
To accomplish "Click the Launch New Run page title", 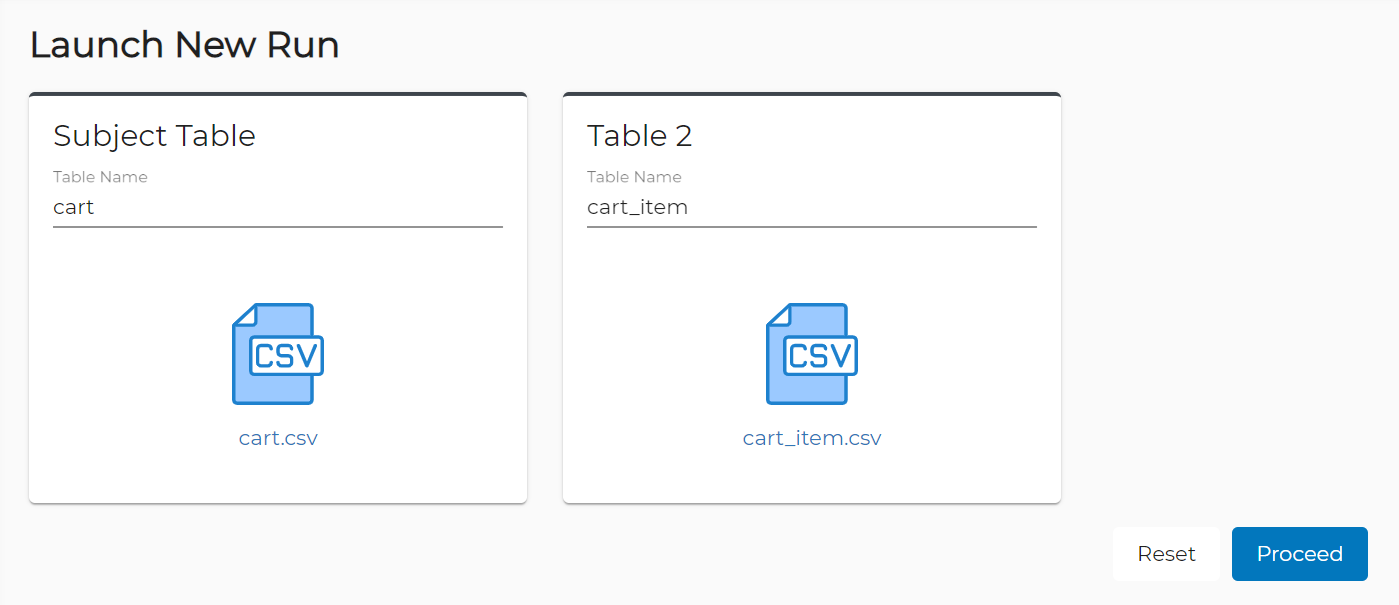I will 184,45.
